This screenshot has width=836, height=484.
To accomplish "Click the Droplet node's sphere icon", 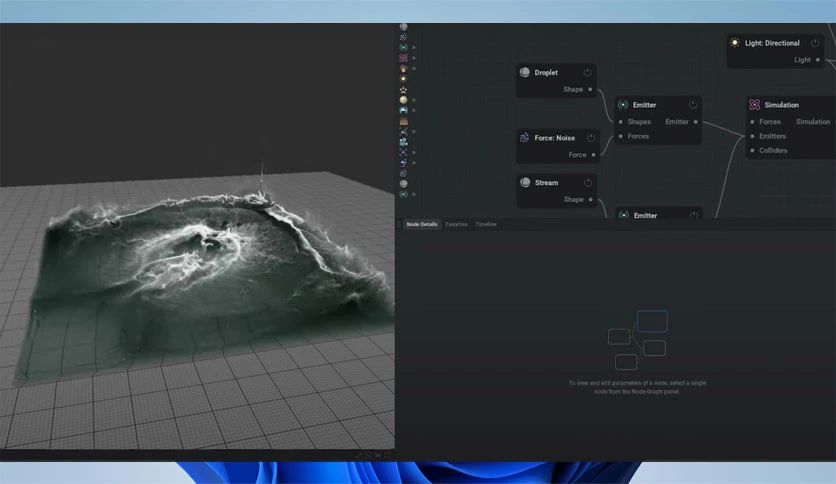I will [x=525, y=72].
